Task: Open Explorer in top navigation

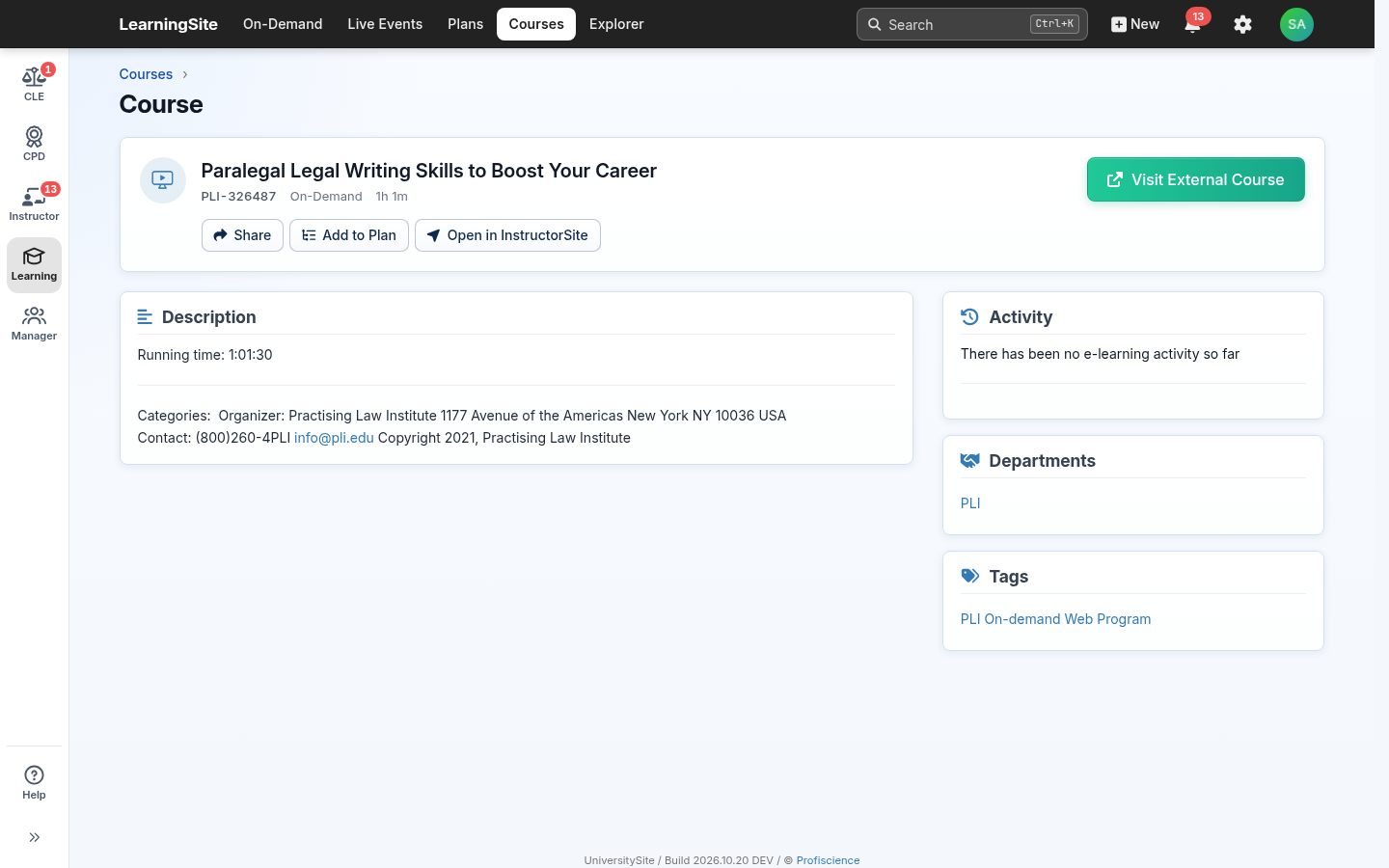Action: tap(616, 24)
